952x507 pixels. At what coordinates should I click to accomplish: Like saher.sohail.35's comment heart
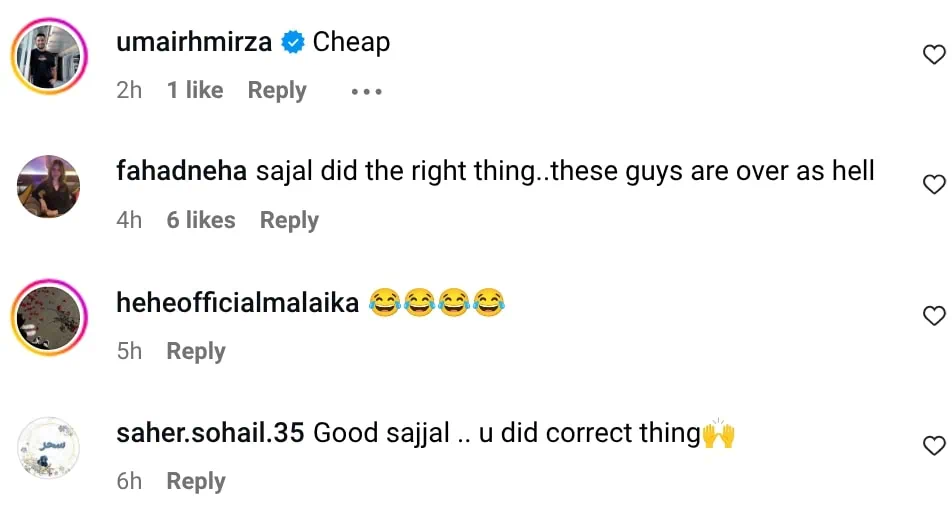click(933, 446)
